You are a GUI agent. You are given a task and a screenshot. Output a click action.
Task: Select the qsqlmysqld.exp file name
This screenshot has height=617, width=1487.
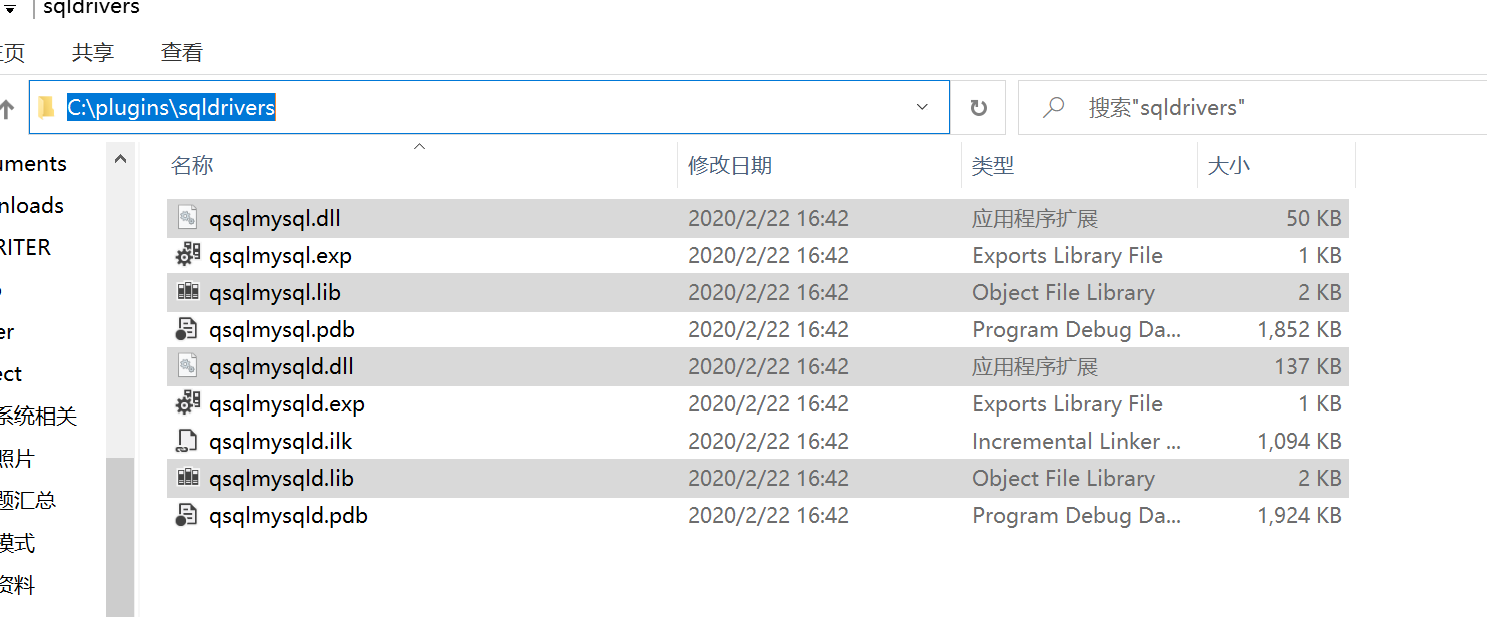[287, 404]
